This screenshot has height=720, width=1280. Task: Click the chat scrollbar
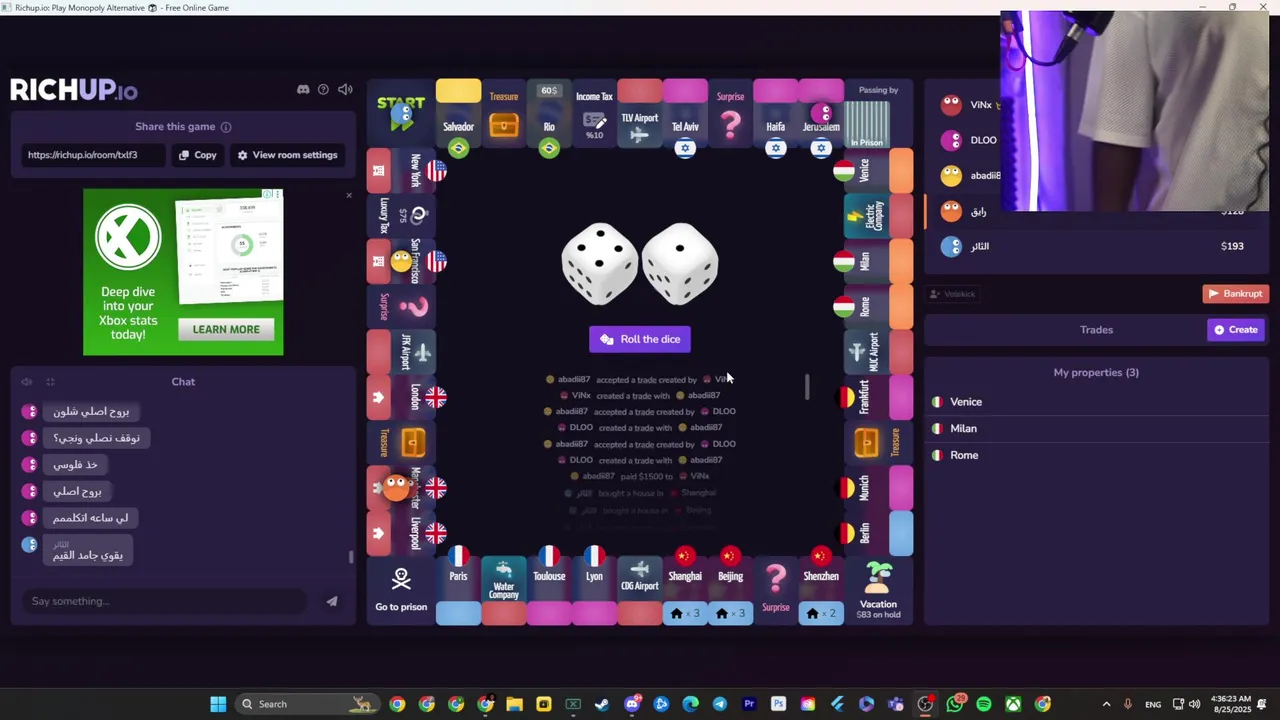tap(351, 557)
